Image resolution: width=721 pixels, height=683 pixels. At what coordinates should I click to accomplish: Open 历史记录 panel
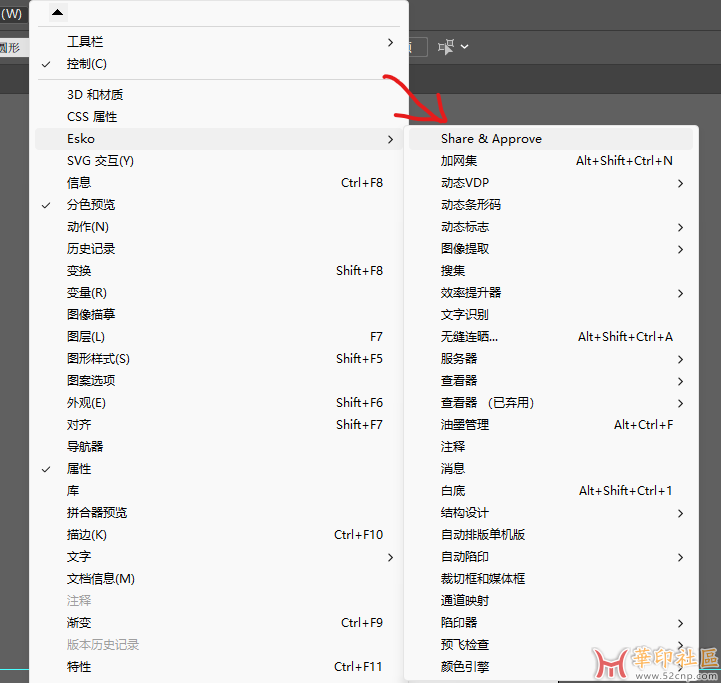[219, 249]
